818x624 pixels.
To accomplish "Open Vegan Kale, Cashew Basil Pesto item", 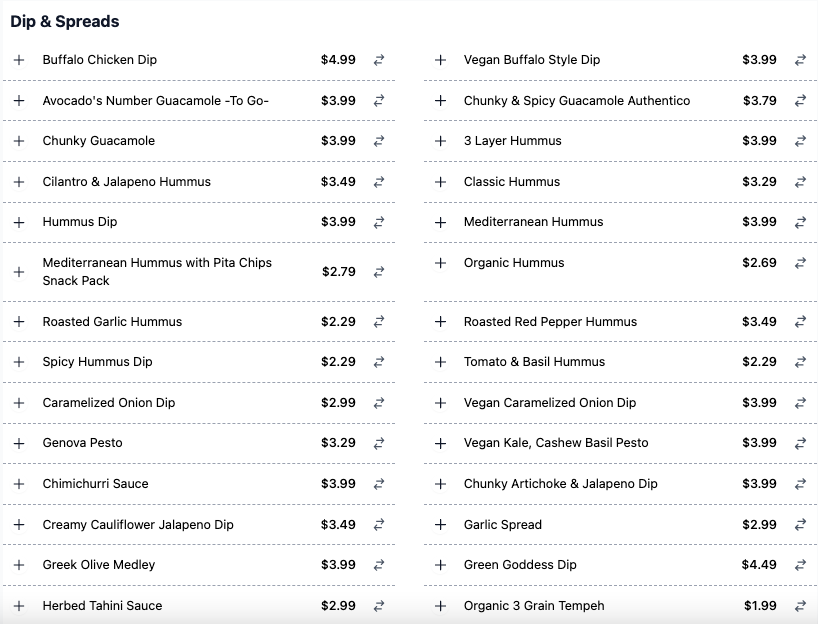I will (556, 443).
